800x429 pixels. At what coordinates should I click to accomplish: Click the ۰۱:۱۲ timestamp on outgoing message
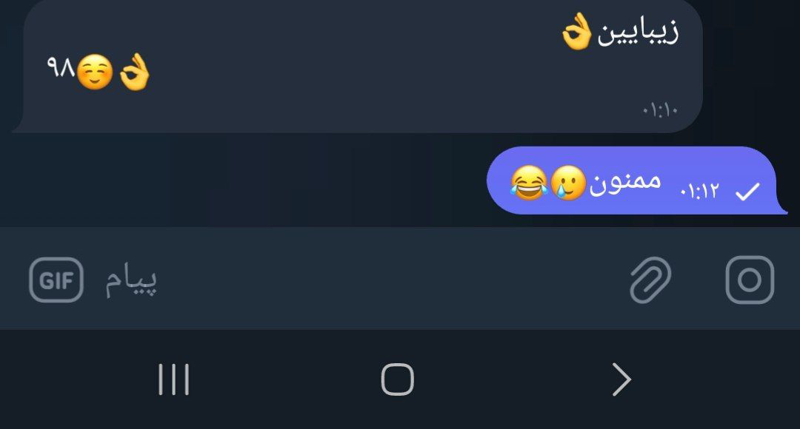click(x=699, y=191)
